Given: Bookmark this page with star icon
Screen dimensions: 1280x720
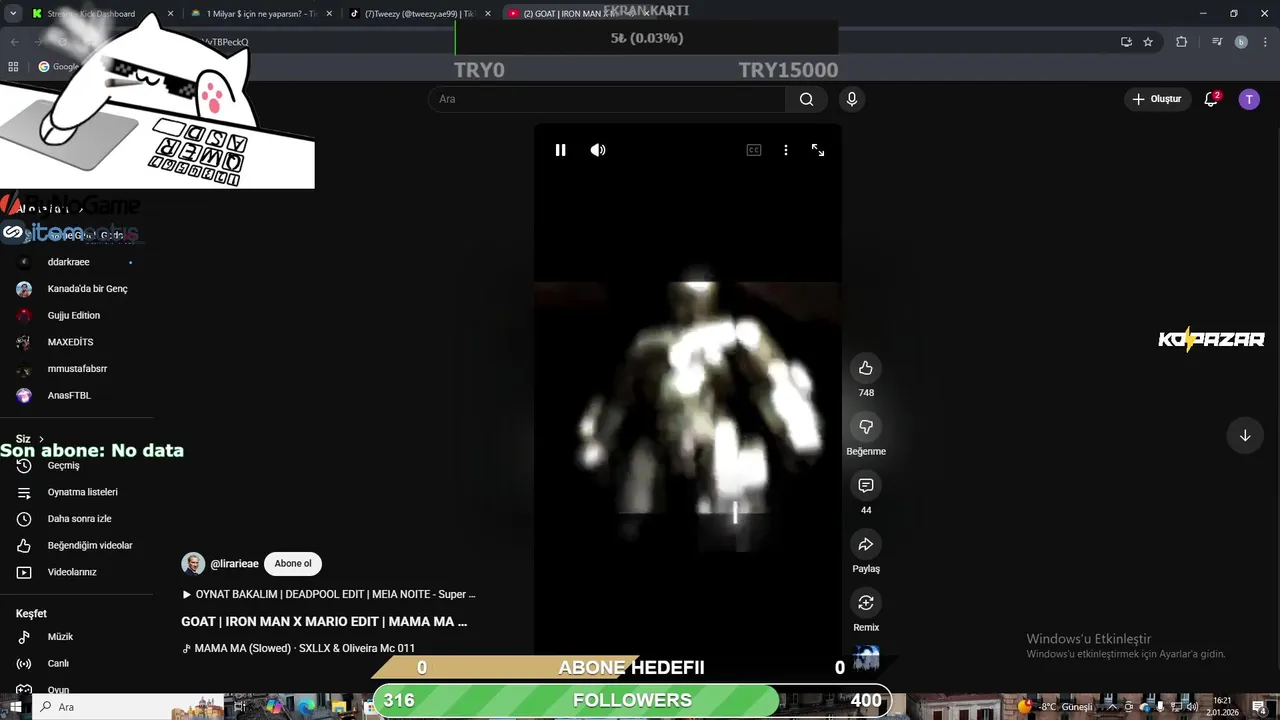Looking at the screenshot, I should click(1148, 42).
